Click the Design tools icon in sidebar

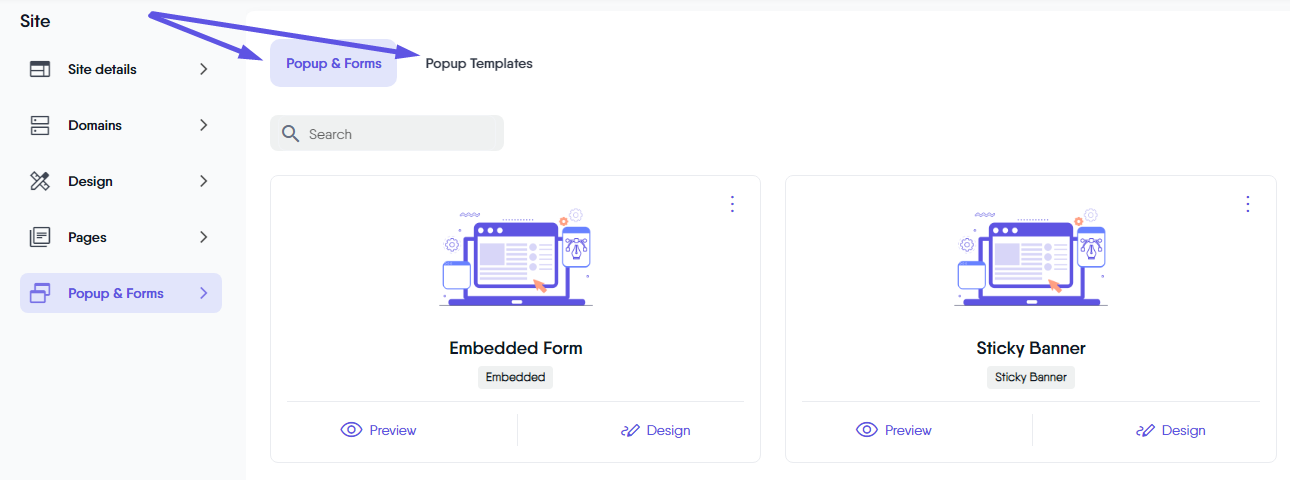pyautogui.click(x=40, y=182)
